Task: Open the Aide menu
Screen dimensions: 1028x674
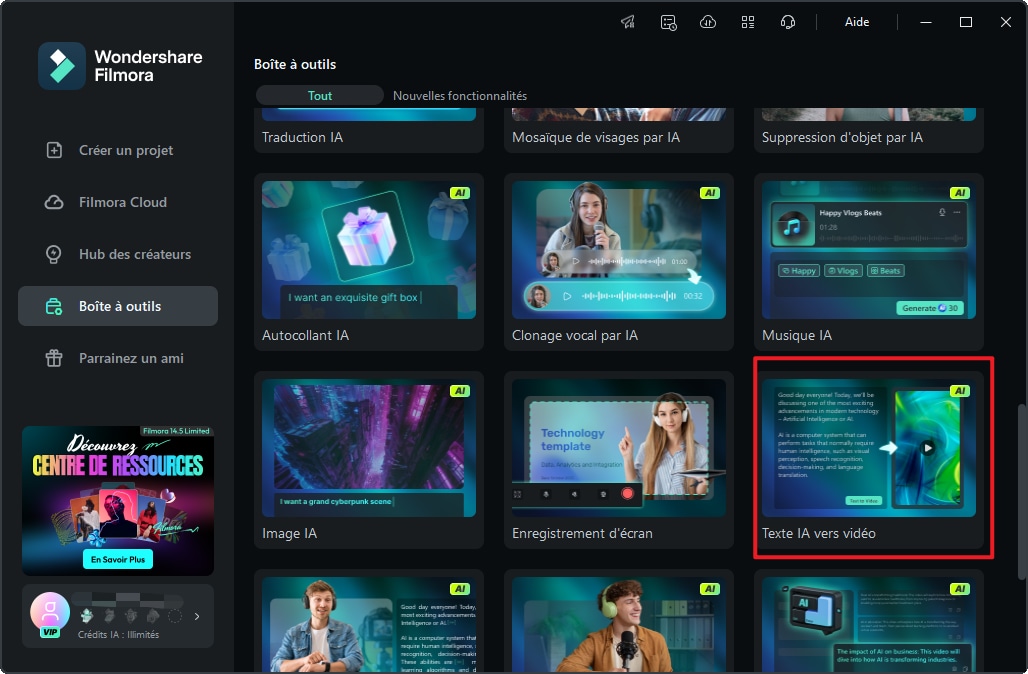Action: [857, 22]
